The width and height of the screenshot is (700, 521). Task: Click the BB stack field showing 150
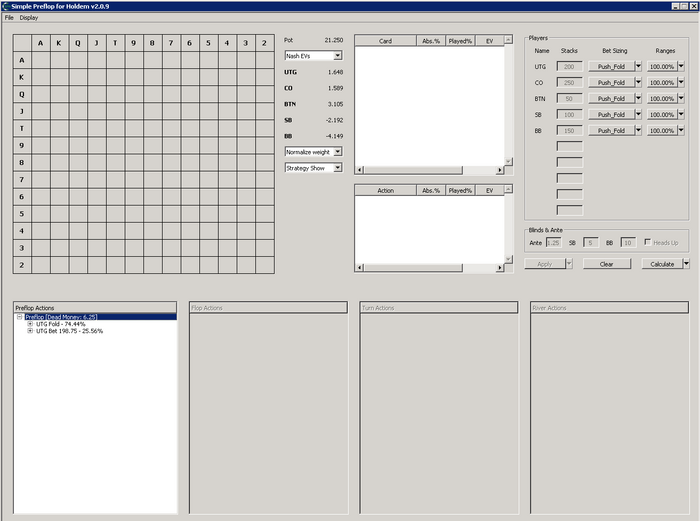pos(569,131)
